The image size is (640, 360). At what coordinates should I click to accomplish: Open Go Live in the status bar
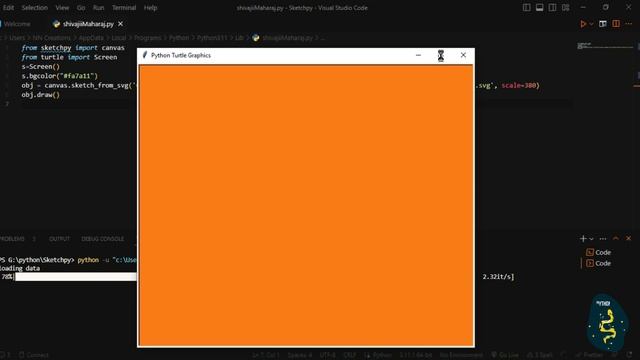click(x=504, y=355)
